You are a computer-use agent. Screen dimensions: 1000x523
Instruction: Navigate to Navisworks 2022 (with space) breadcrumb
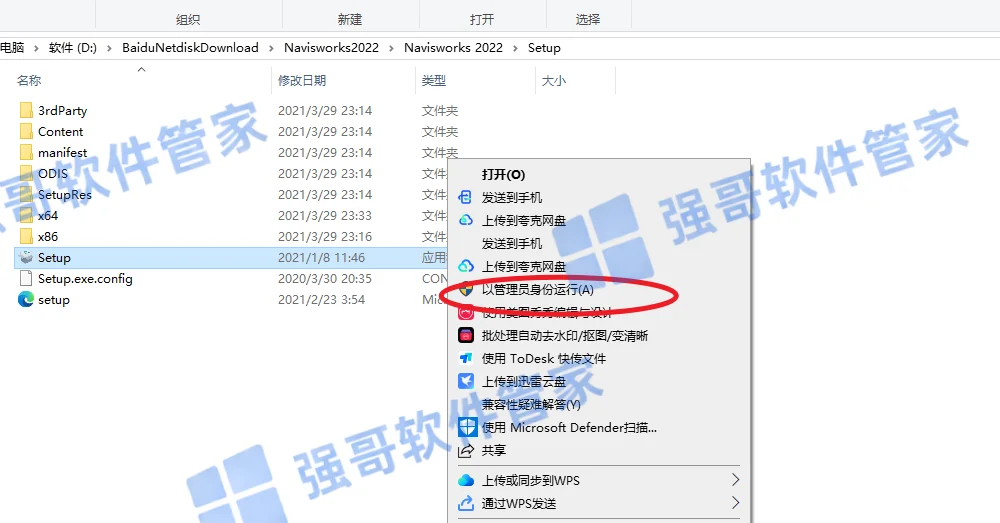453,48
